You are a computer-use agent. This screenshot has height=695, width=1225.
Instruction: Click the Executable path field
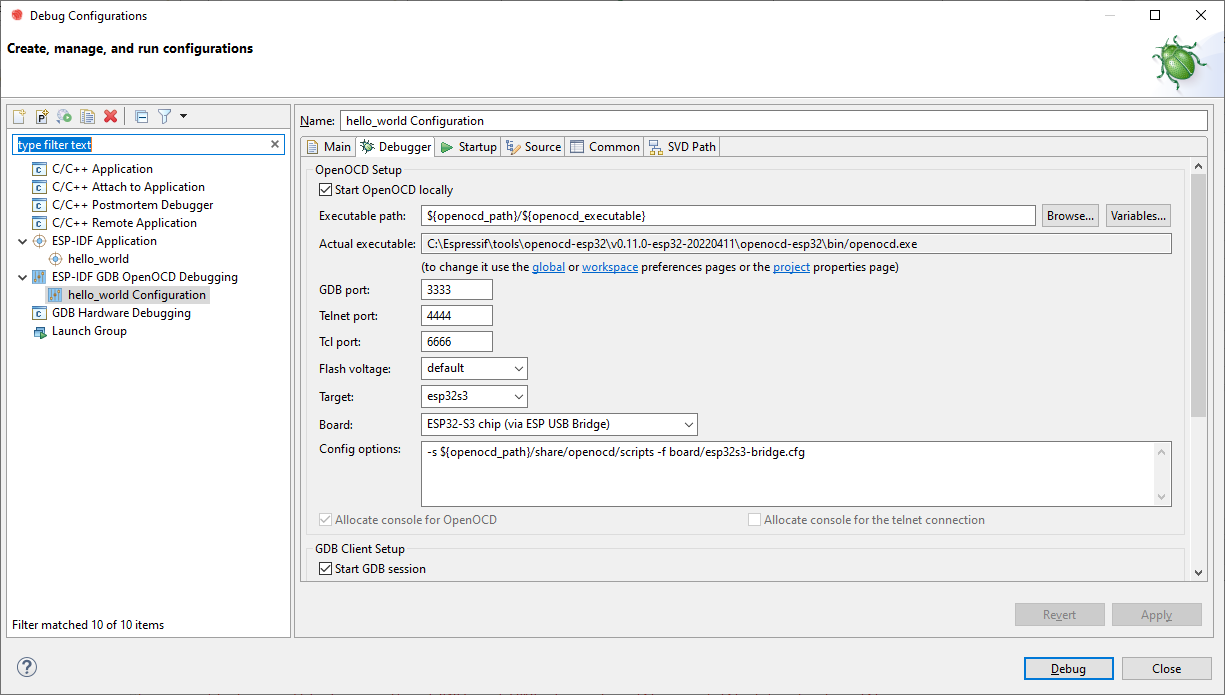tap(728, 216)
